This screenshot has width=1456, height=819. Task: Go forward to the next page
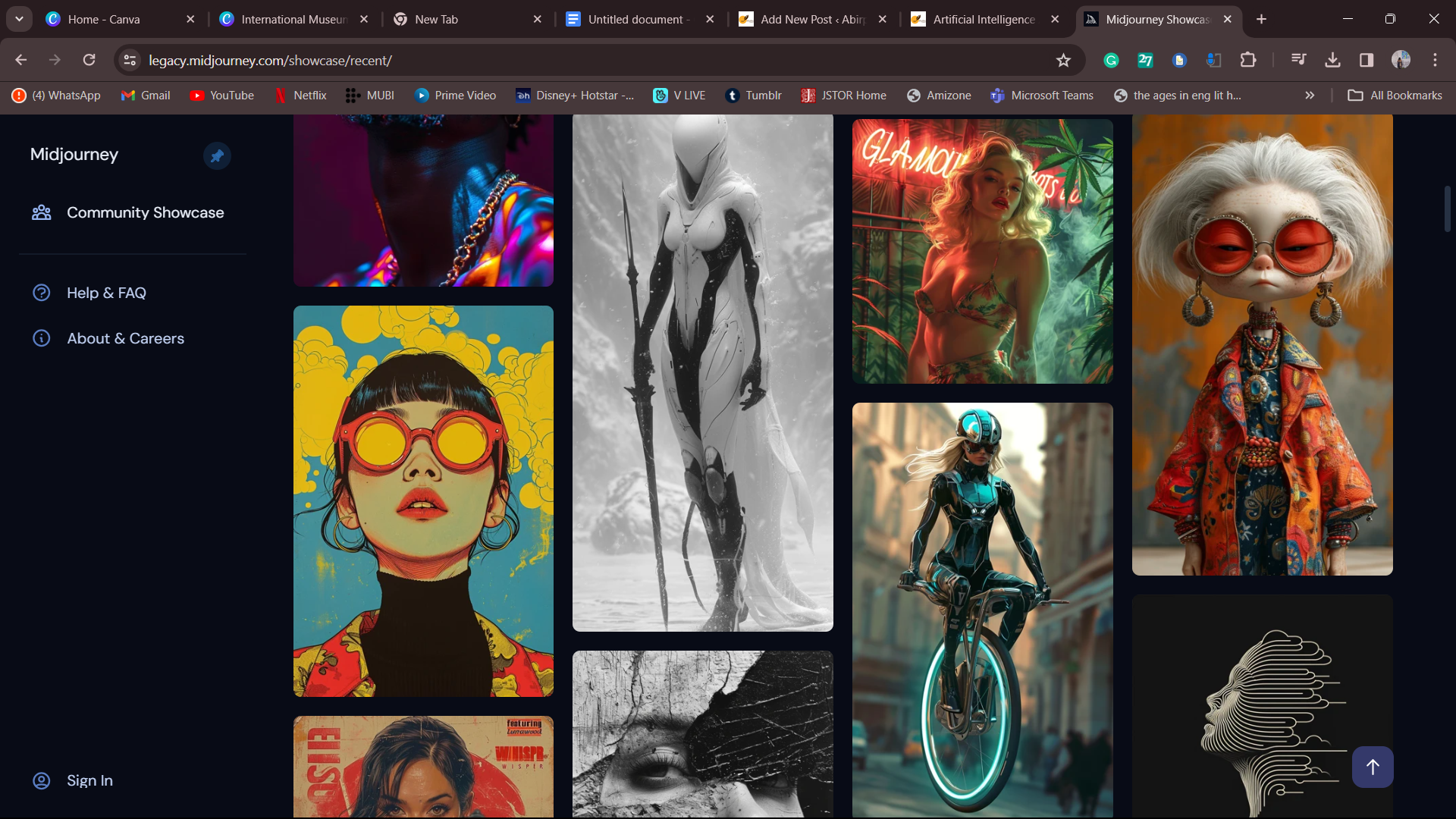(55, 60)
